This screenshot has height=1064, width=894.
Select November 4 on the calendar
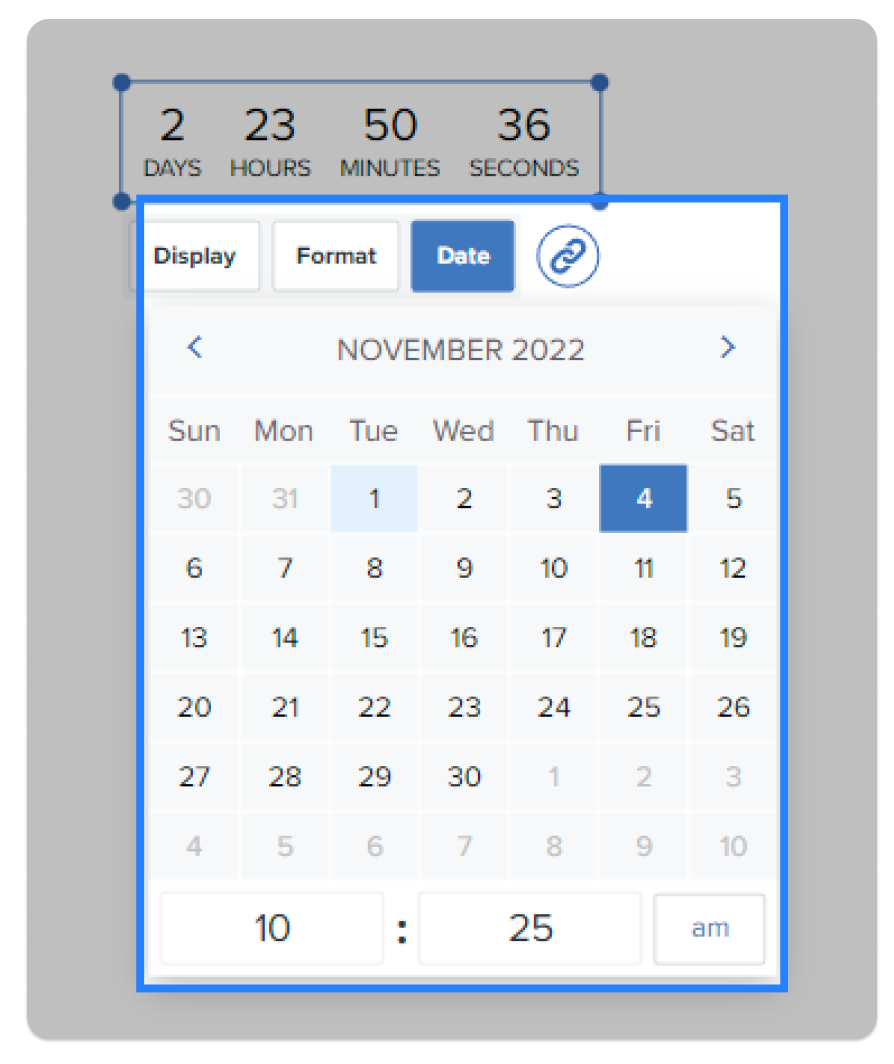click(x=643, y=498)
